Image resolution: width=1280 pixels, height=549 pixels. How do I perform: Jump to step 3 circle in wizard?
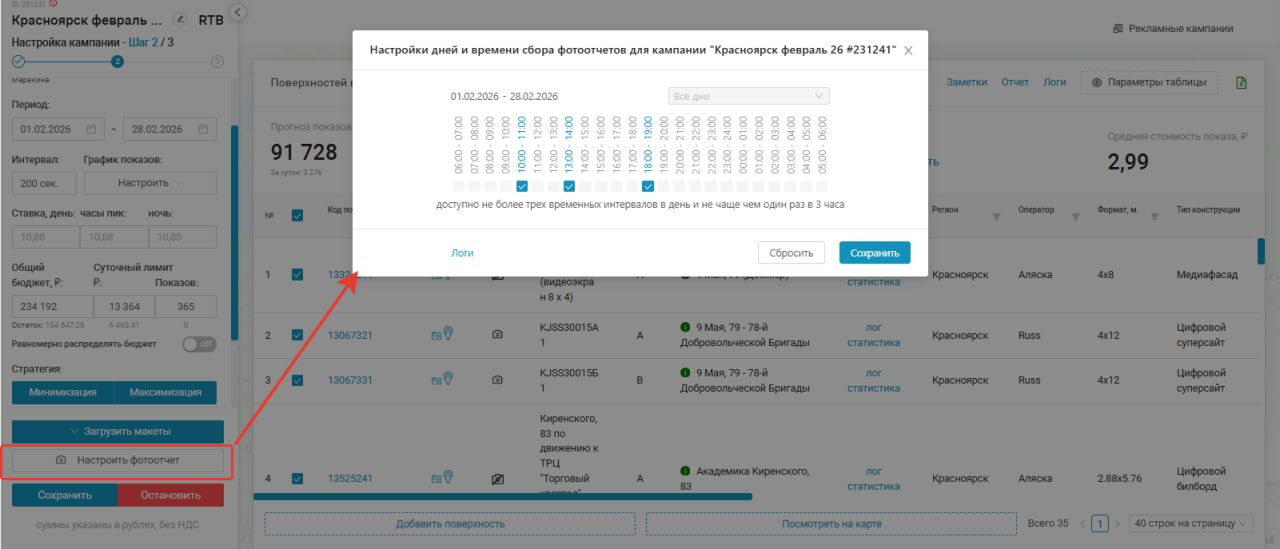tap(217, 61)
